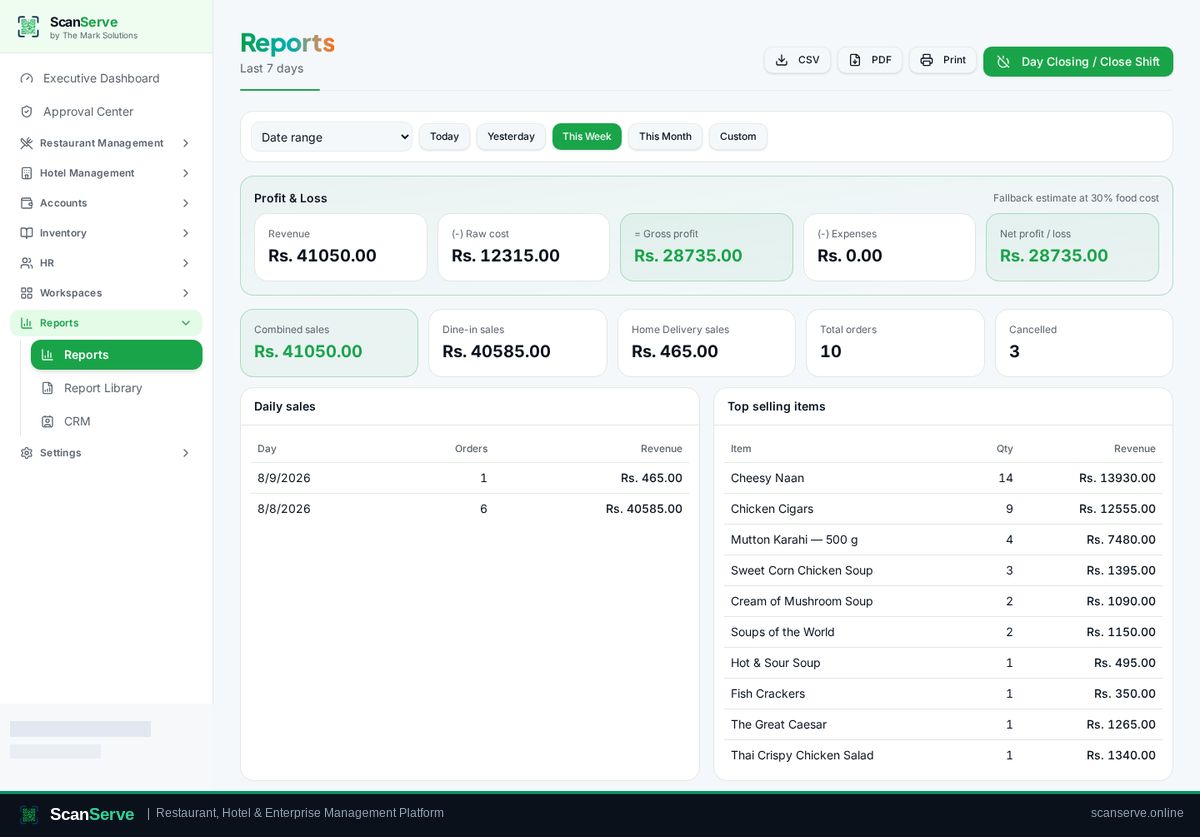Click the Restaurant Management utensils icon
The width and height of the screenshot is (1200, 837).
[27, 143]
